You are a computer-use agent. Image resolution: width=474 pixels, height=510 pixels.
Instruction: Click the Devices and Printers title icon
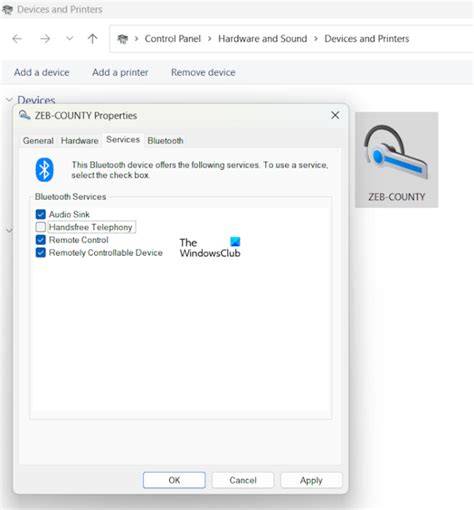(x=7, y=10)
